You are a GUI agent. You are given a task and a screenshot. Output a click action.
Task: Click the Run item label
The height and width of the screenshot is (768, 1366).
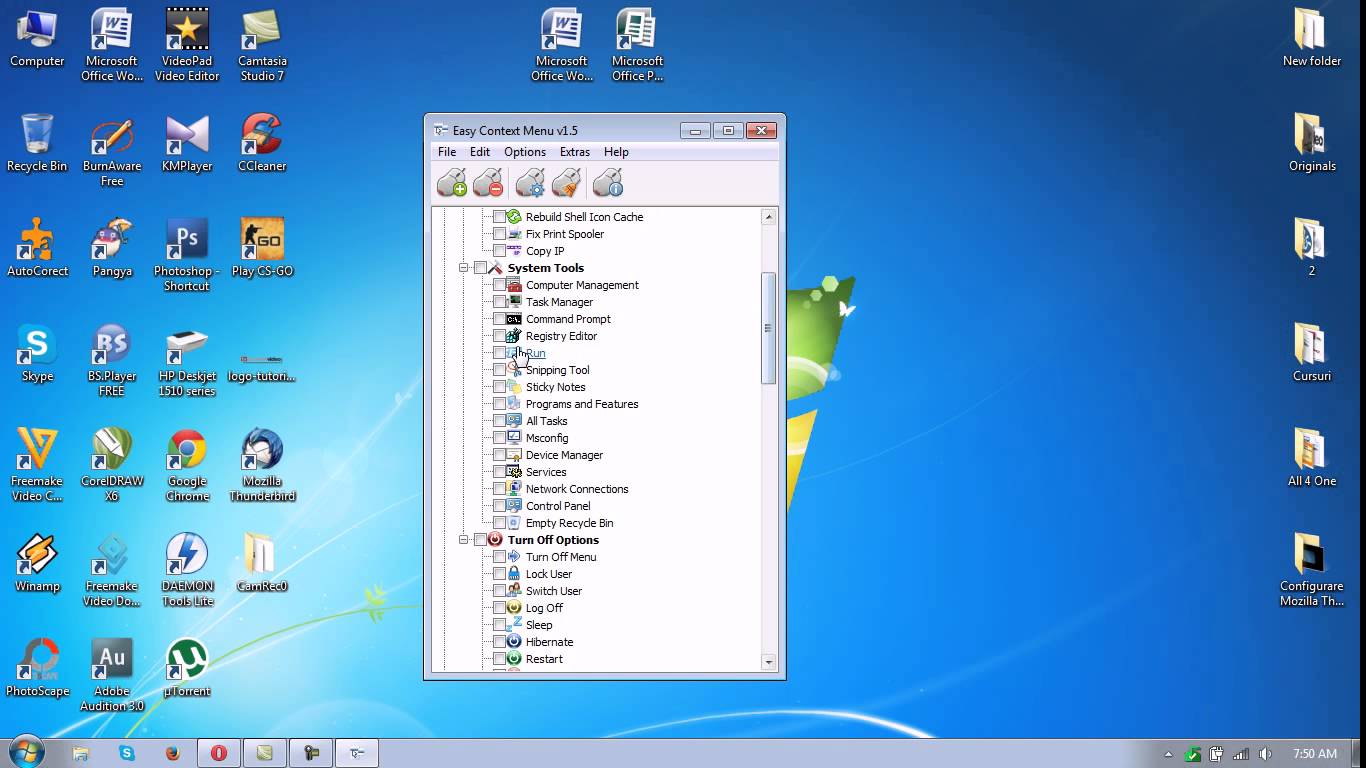click(536, 353)
